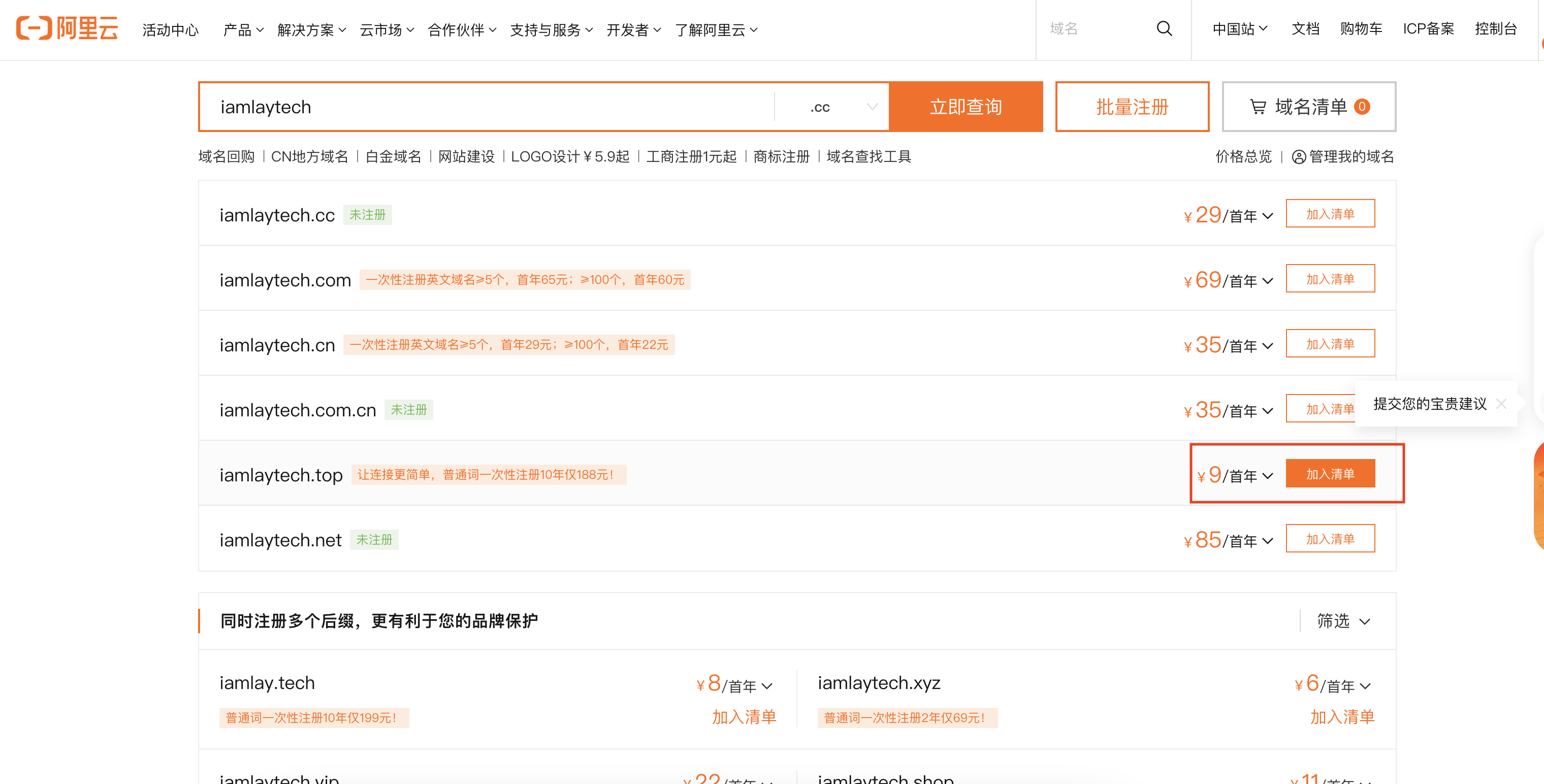The height and width of the screenshot is (784, 1544).
Task: Open CN地方域名 link
Action: coord(309,156)
